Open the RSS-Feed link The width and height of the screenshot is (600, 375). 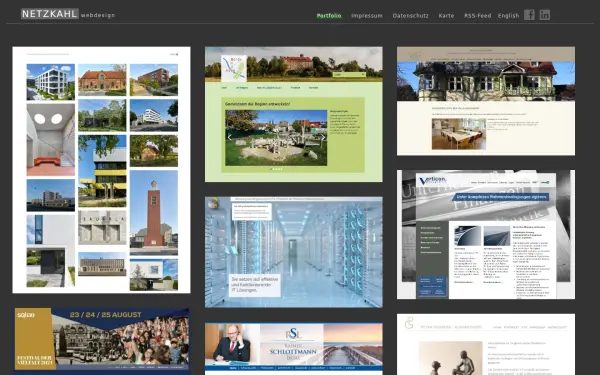point(478,16)
